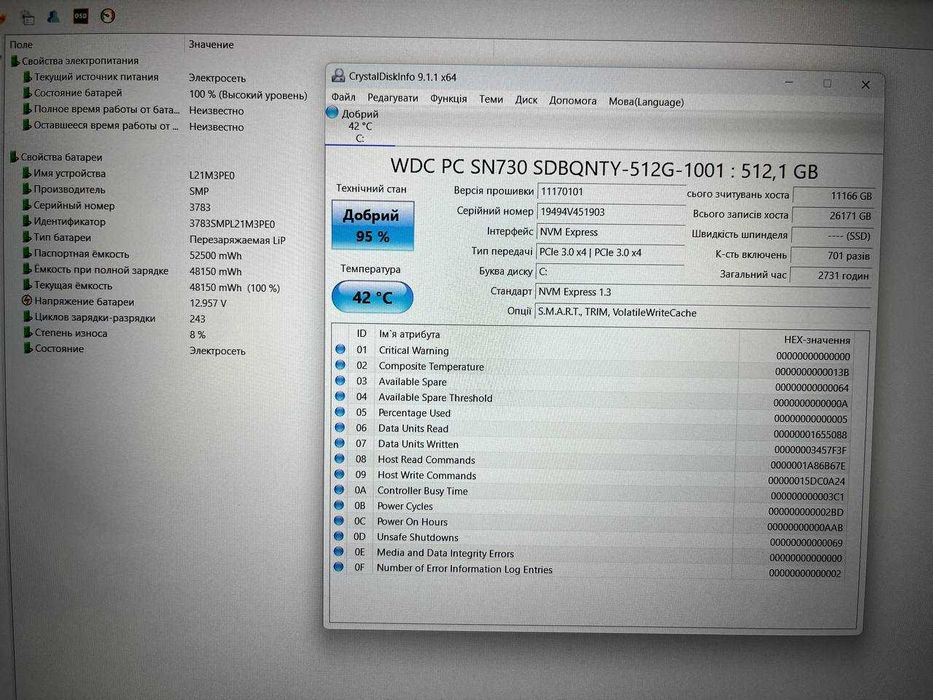This screenshot has height=700, width=933.
Task: Click the status dot for Available Spare Threshold
Action: pyautogui.click(x=340, y=396)
